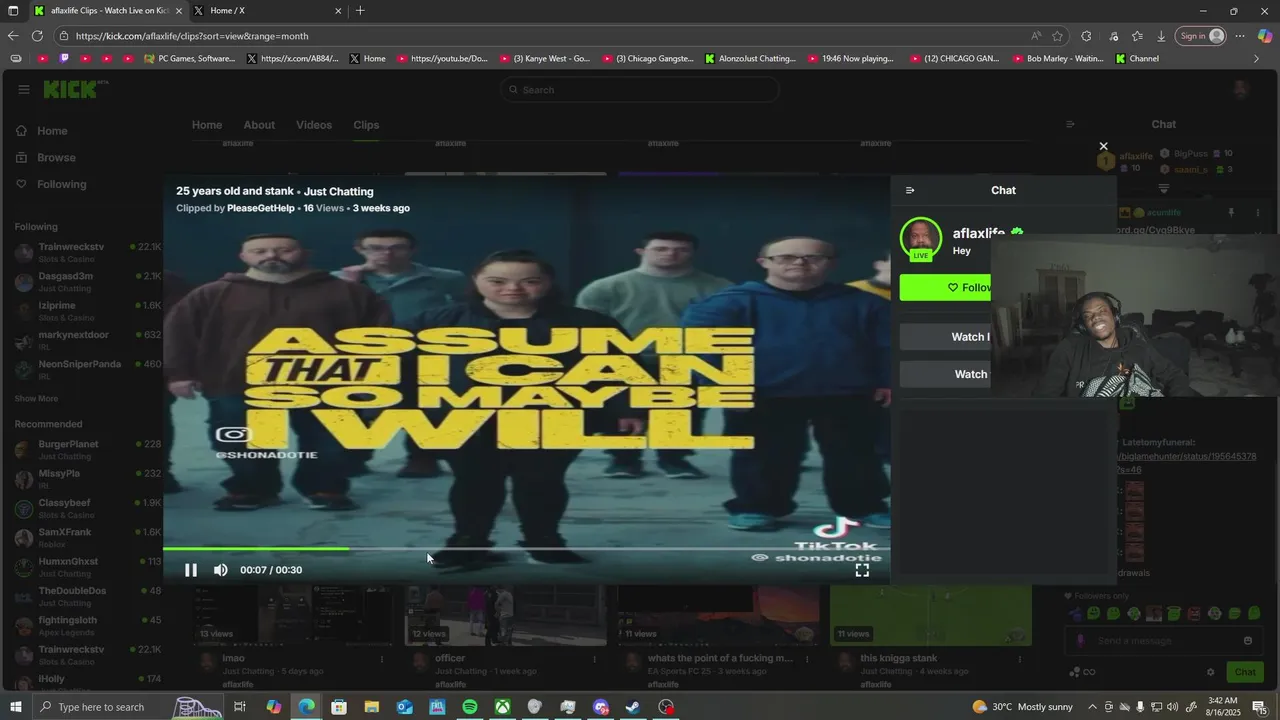Image resolution: width=1280 pixels, height=720 pixels.
Task: Open browser Settings and more menu
Action: click(1240, 36)
